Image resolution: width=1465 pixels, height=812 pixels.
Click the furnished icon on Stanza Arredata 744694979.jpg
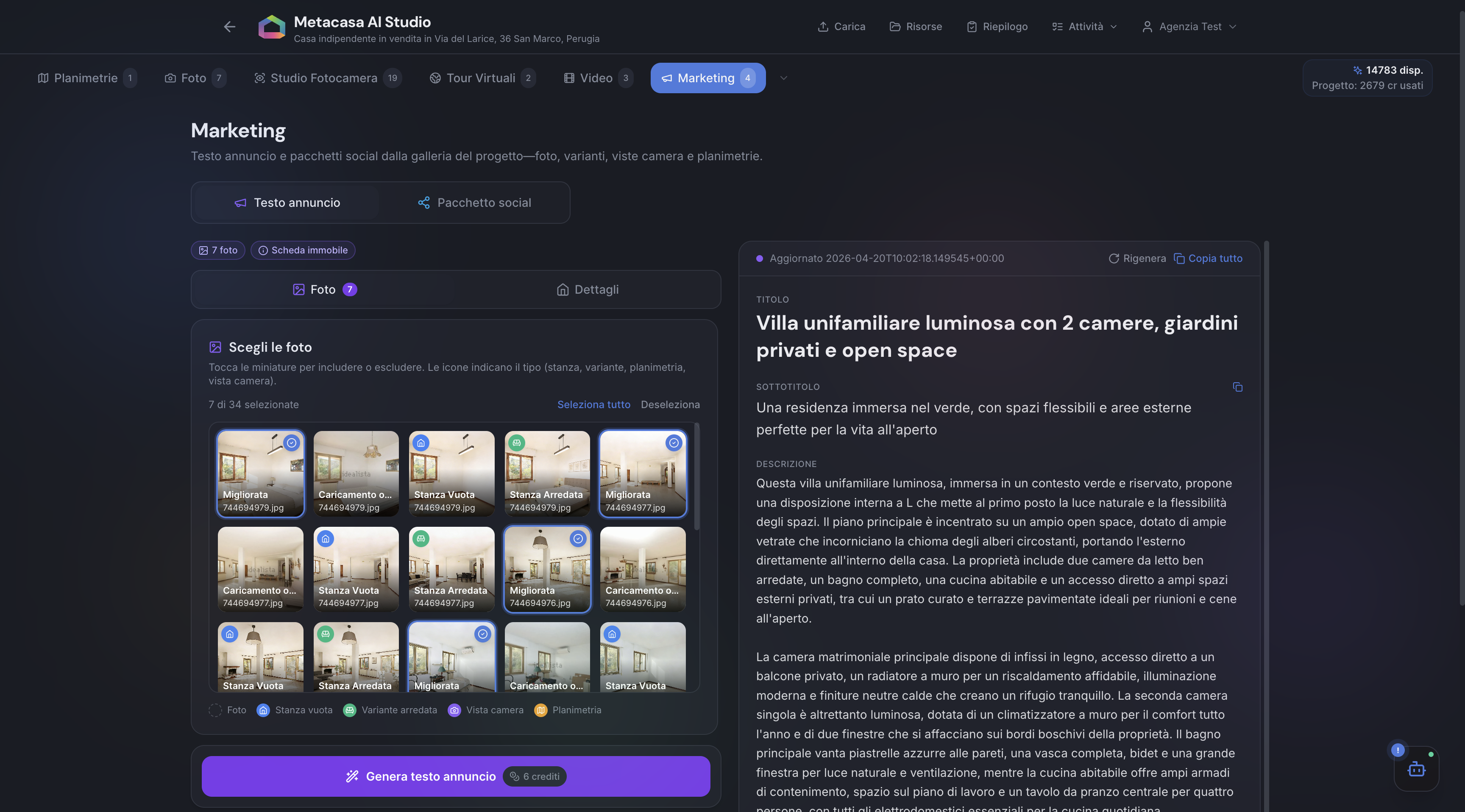pos(516,442)
